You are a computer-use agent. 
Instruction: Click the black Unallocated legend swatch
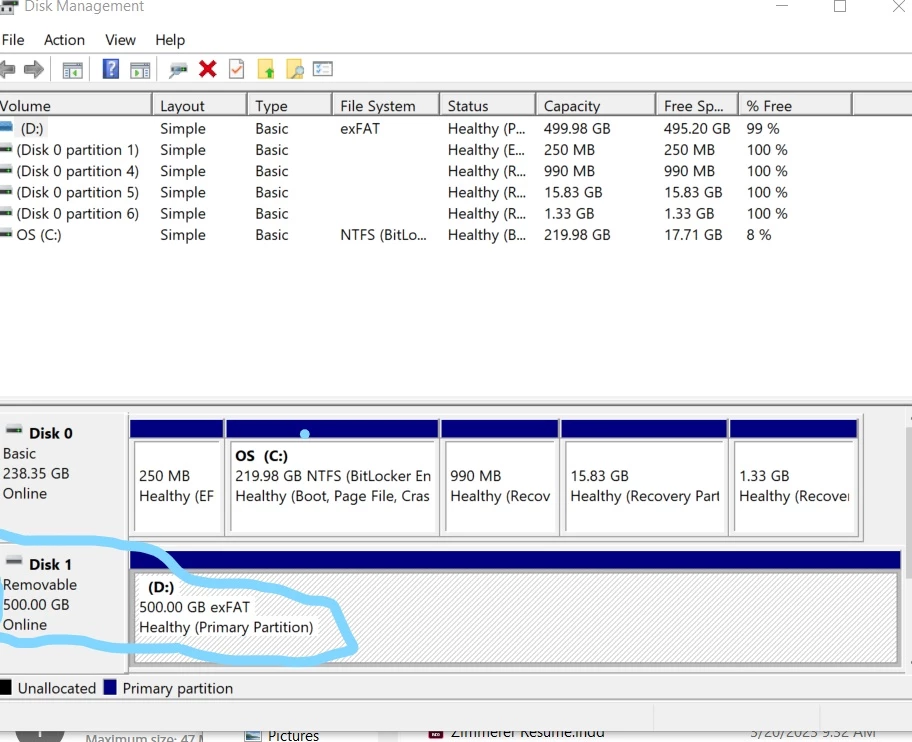point(6,687)
